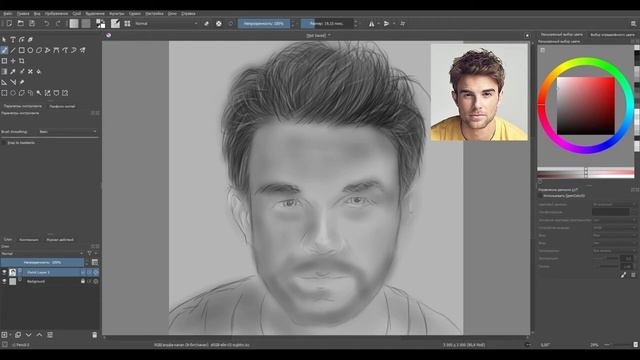
Task: Adjust the layer opacity slider
Action: (x=42, y=262)
